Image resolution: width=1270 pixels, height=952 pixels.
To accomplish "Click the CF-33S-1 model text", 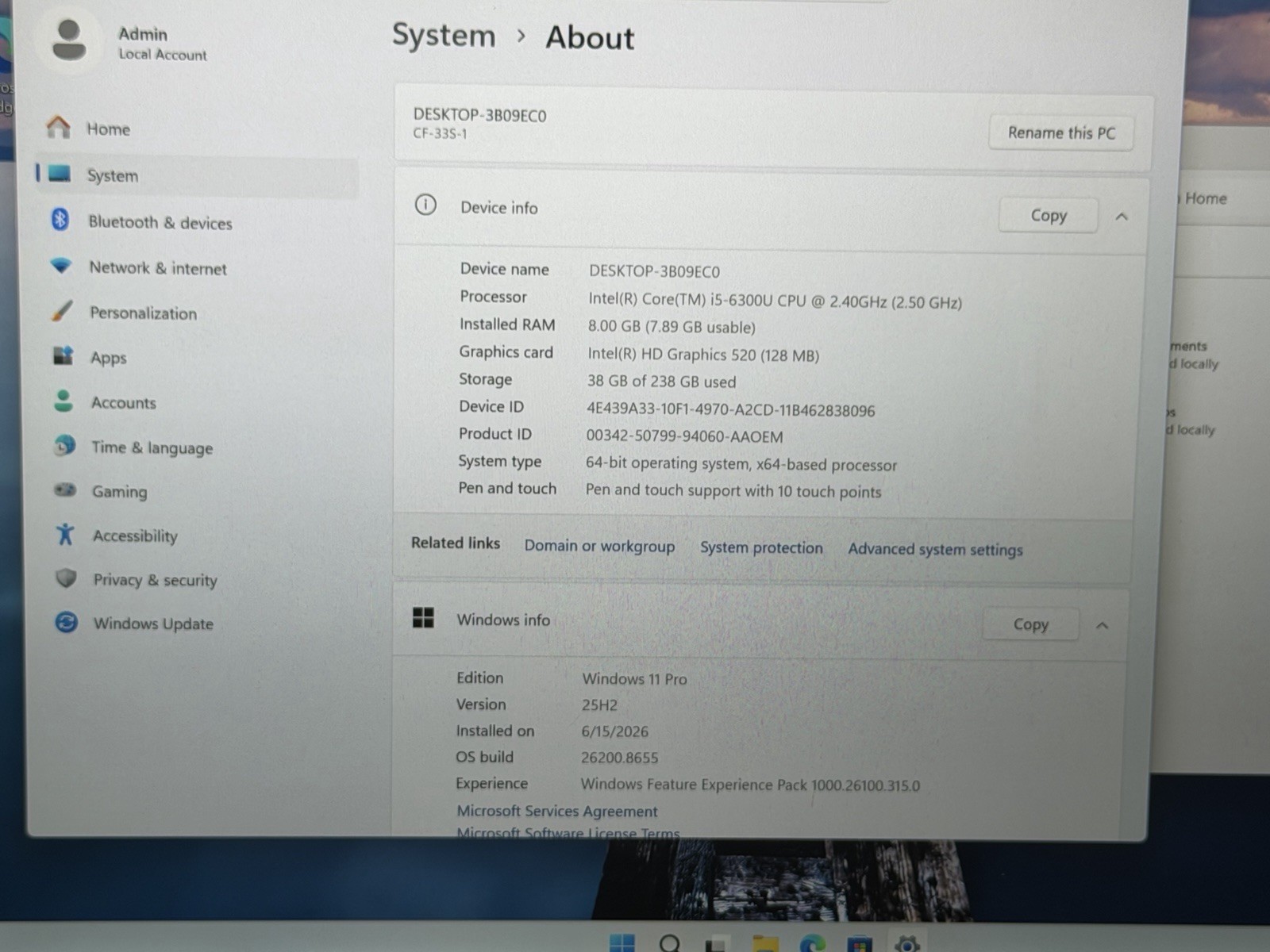I will [x=440, y=133].
